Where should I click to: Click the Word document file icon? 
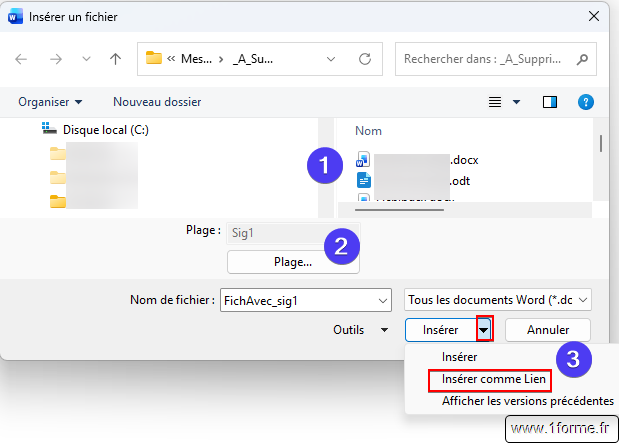click(x=363, y=160)
